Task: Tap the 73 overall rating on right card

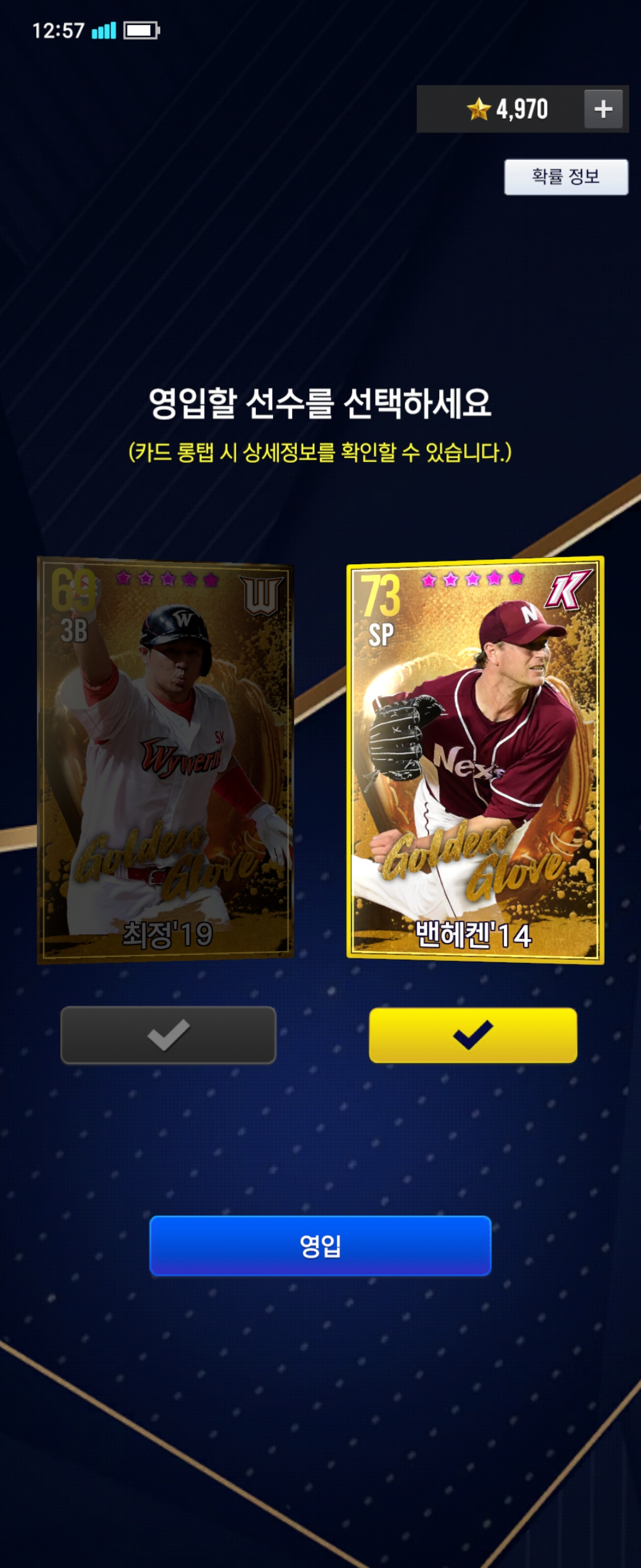Action: [381, 595]
